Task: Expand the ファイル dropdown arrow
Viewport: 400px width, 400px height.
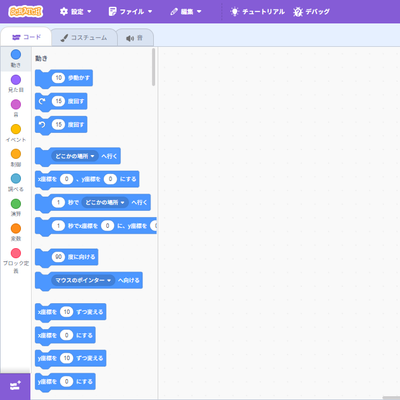Action: pyautogui.click(x=150, y=12)
